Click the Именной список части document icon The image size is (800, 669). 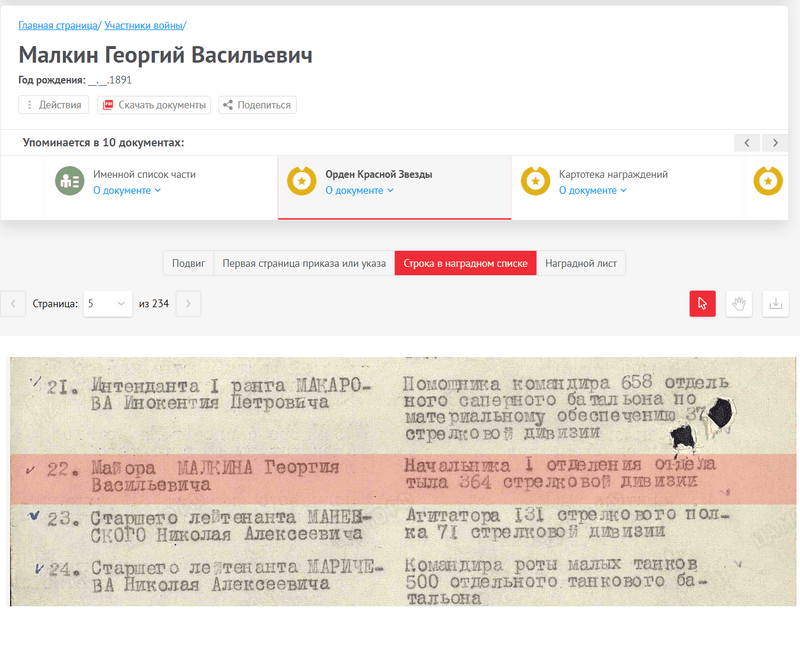tap(70, 181)
